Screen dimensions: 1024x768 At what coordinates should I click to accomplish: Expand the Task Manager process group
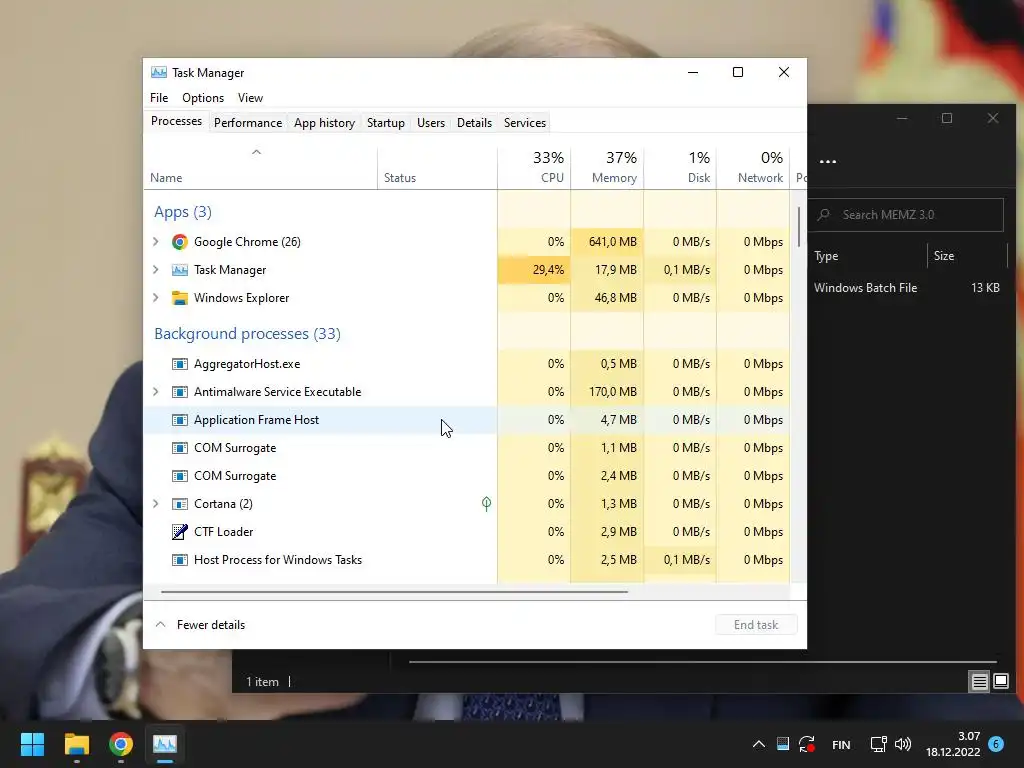click(155, 270)
